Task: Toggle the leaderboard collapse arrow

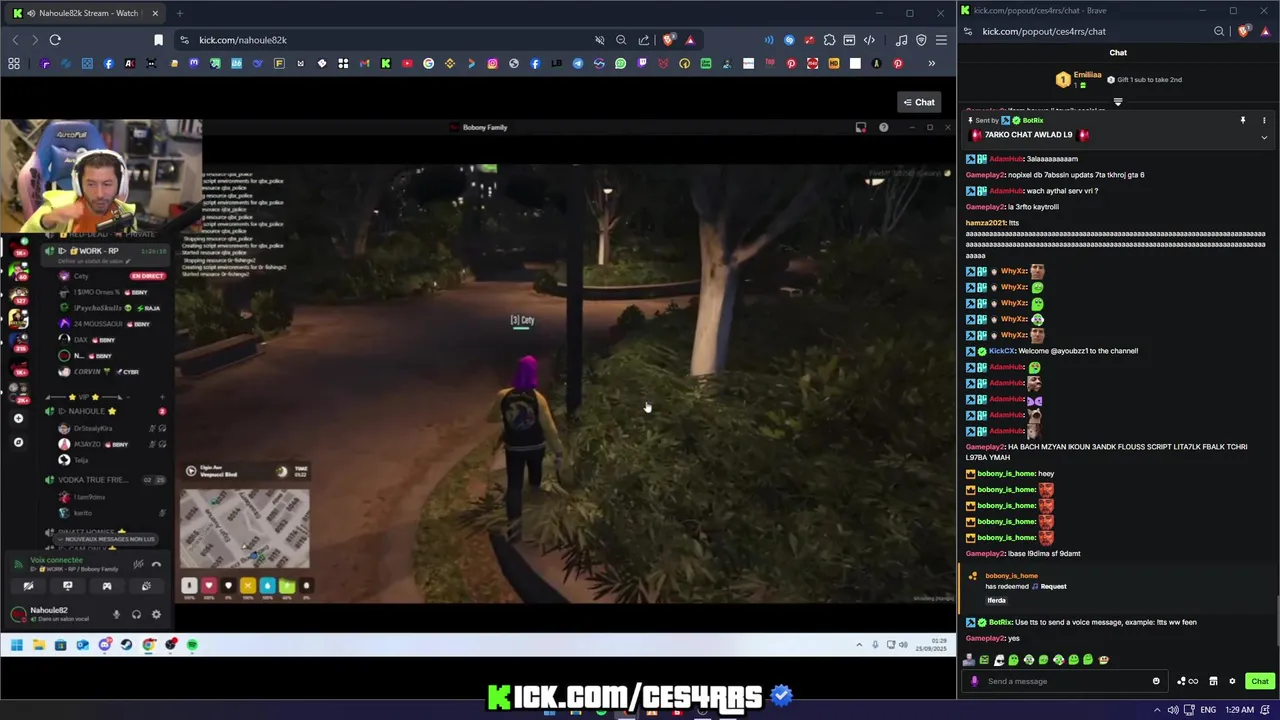Action: [x=1118, y=101]
